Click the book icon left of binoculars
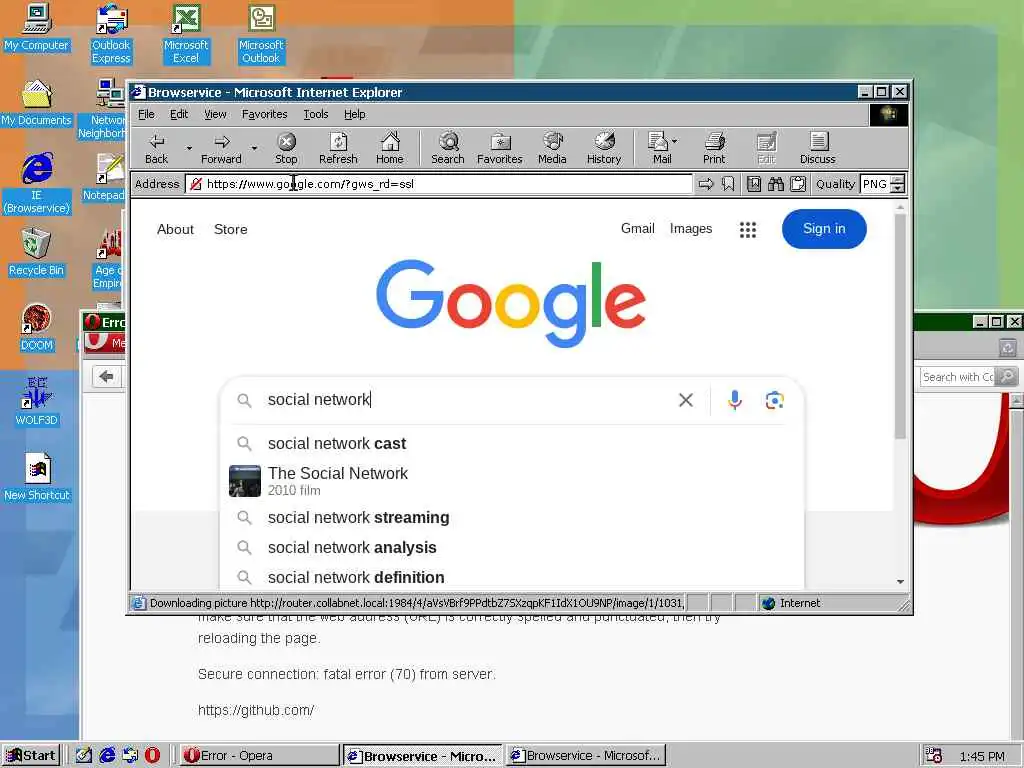Image resolution: width=1024 pixels, height=768 pixels. click(754, 184)
